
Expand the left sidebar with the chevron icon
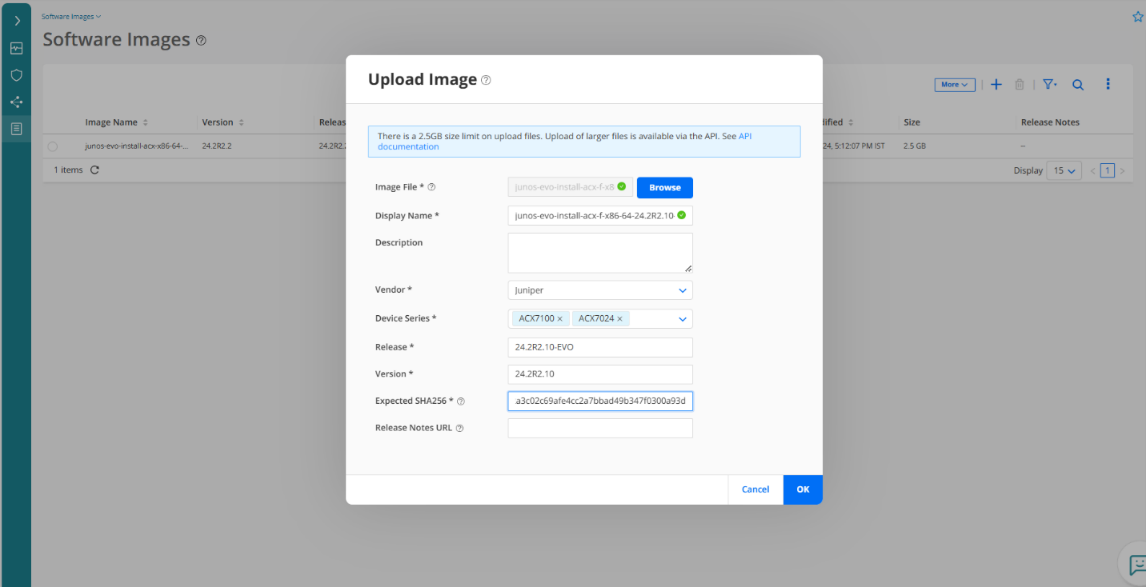click(16, 20)
